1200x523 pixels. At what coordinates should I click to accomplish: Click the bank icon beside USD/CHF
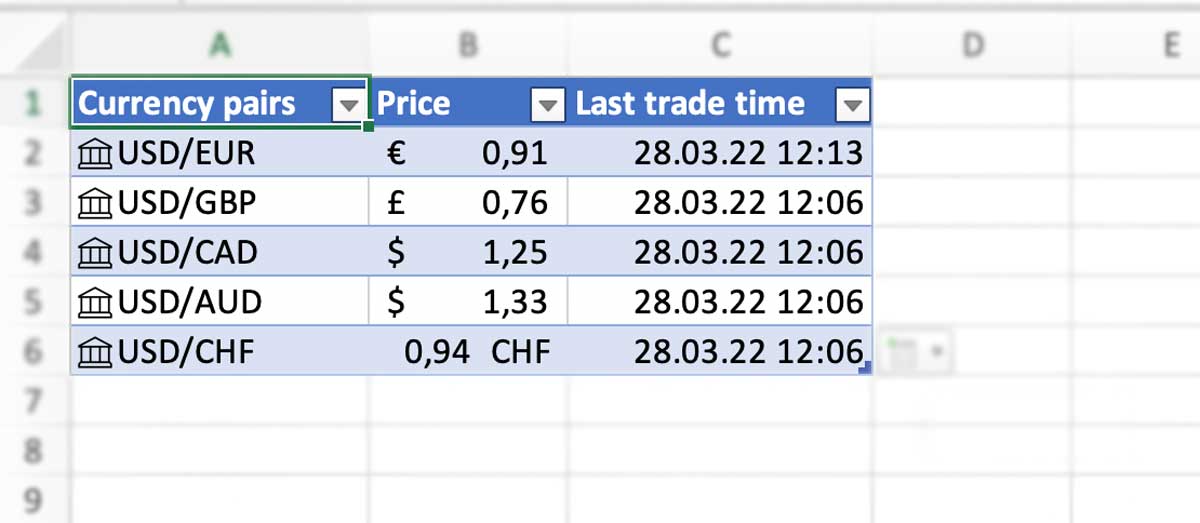(95, 352)
